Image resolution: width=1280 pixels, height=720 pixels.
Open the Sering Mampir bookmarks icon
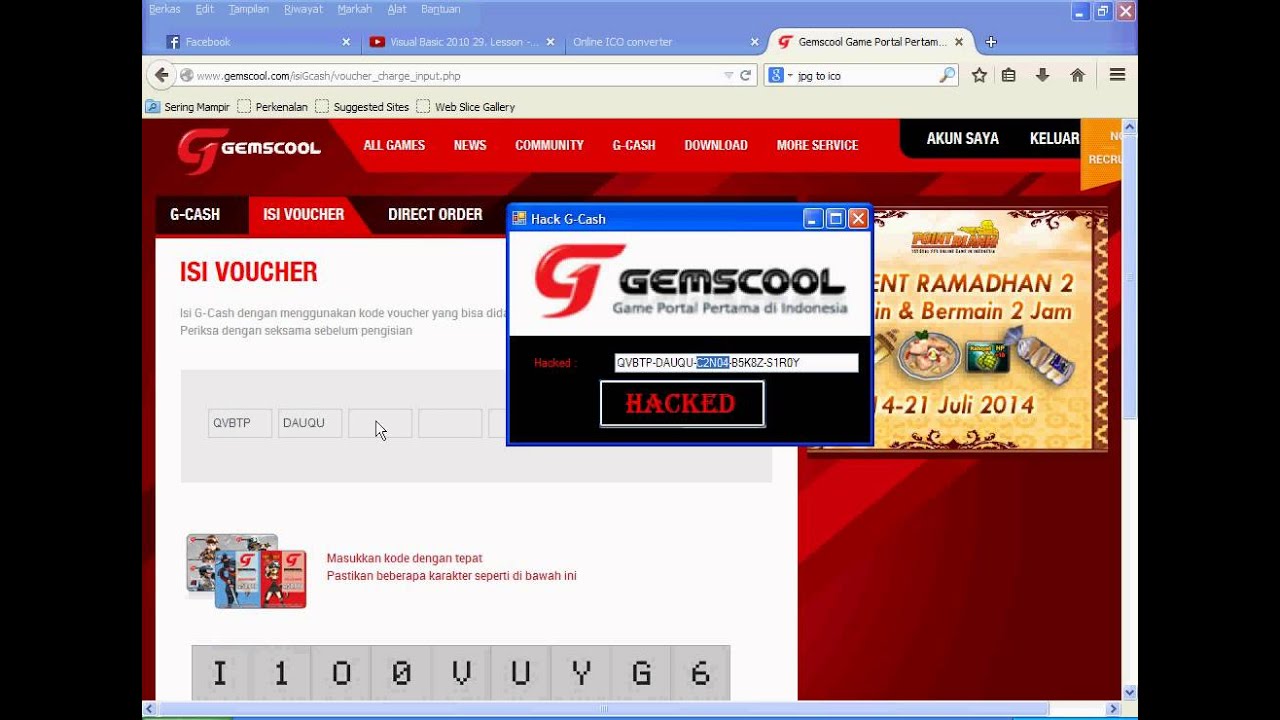153,107
